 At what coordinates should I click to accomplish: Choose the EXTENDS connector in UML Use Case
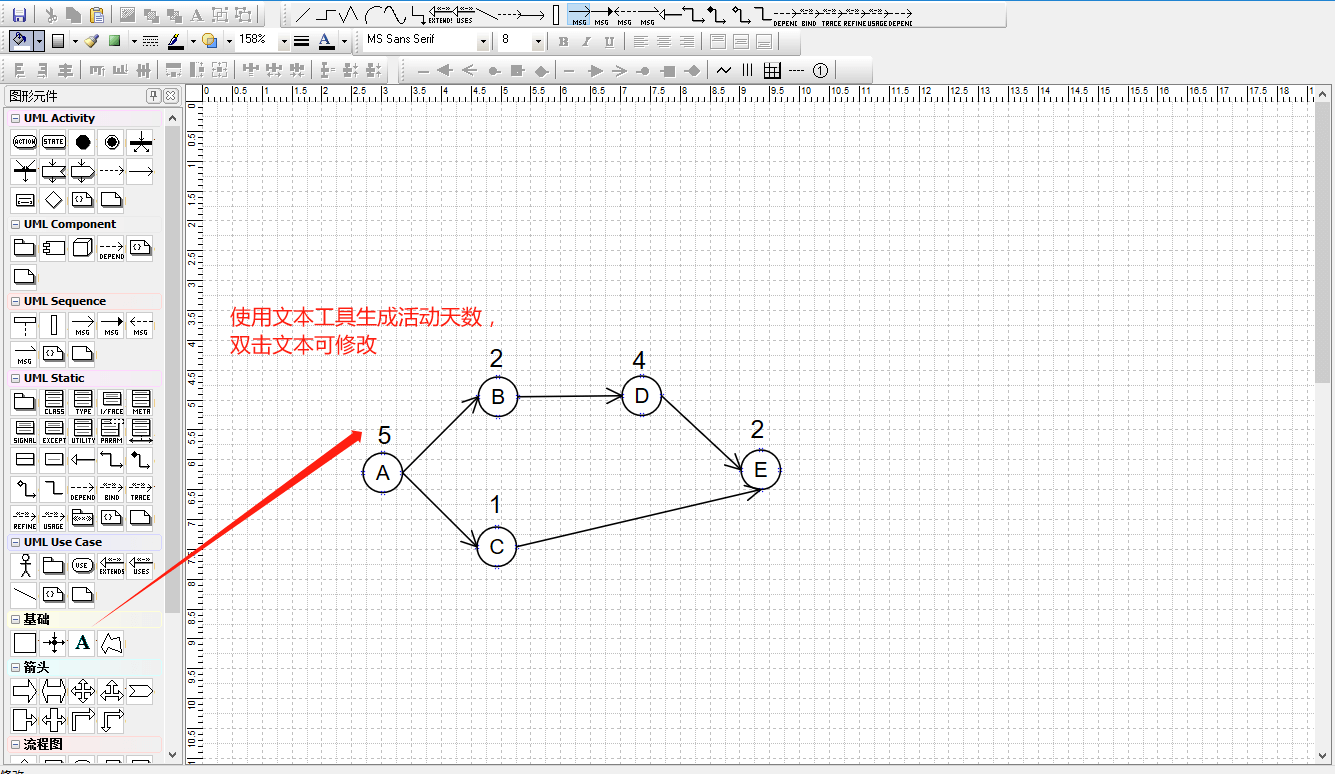[x=111, y=565]
